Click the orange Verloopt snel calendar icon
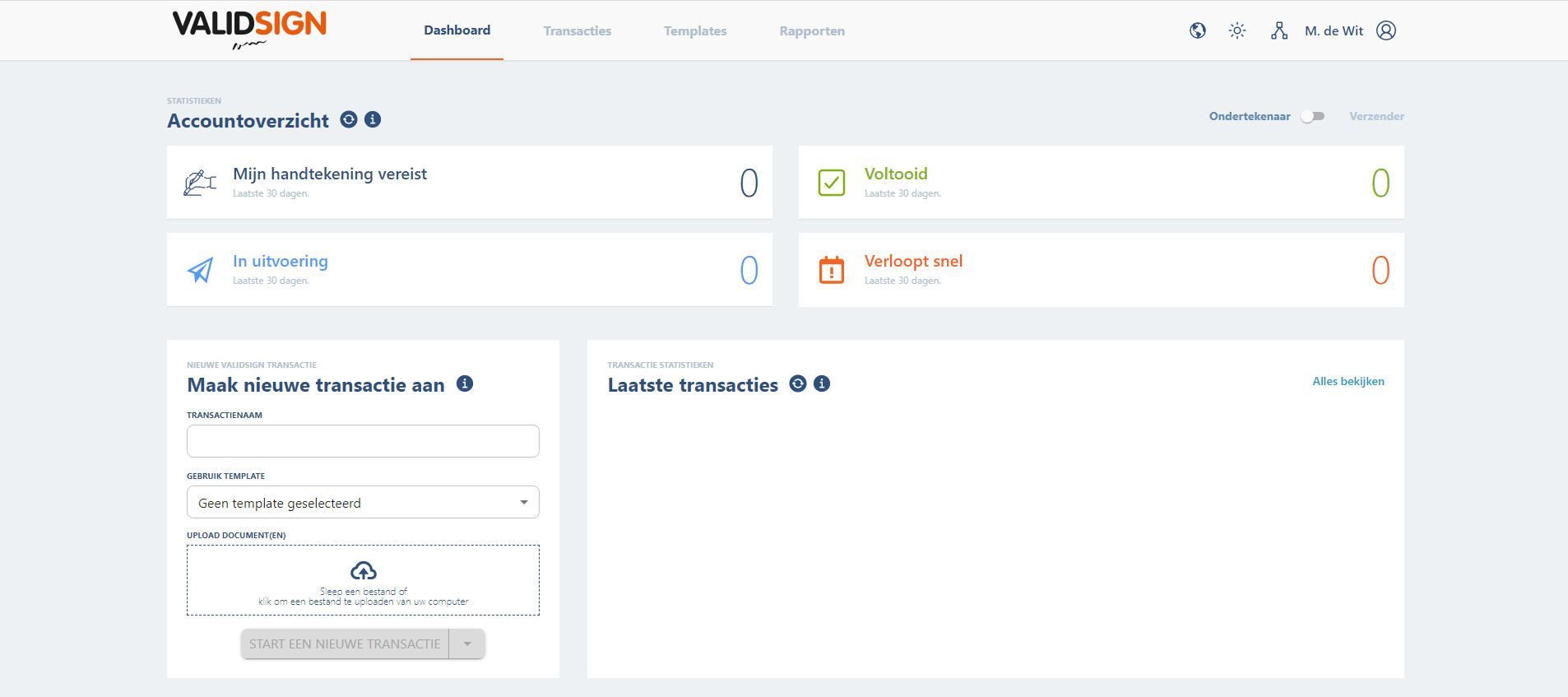The image size is (1568, 697). [x=832, y=270]
